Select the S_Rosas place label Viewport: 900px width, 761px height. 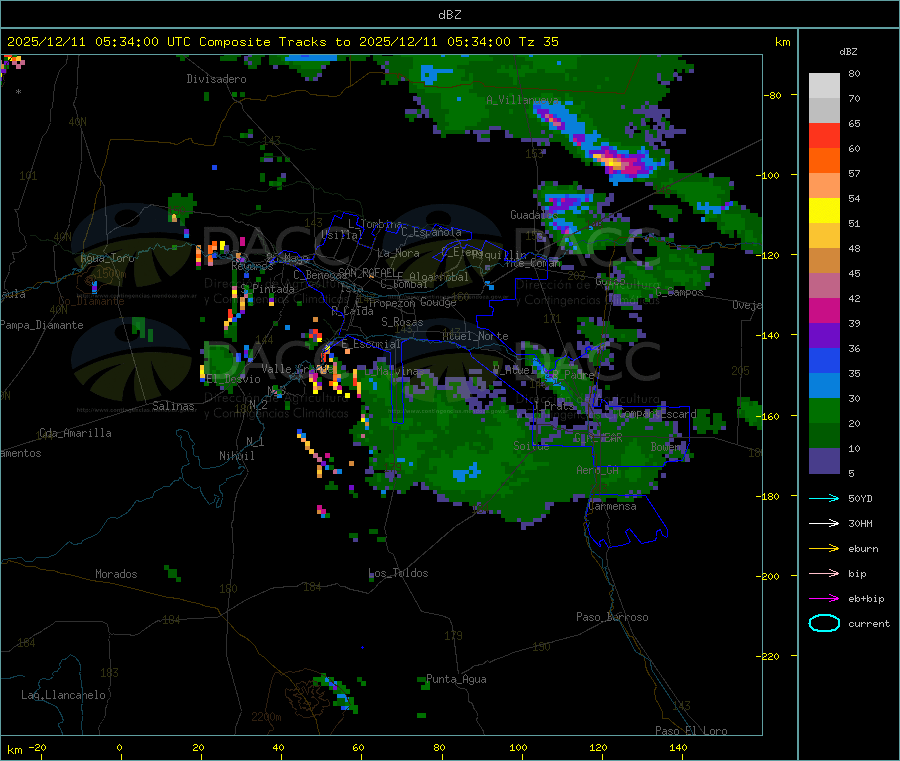pos(402,322)
